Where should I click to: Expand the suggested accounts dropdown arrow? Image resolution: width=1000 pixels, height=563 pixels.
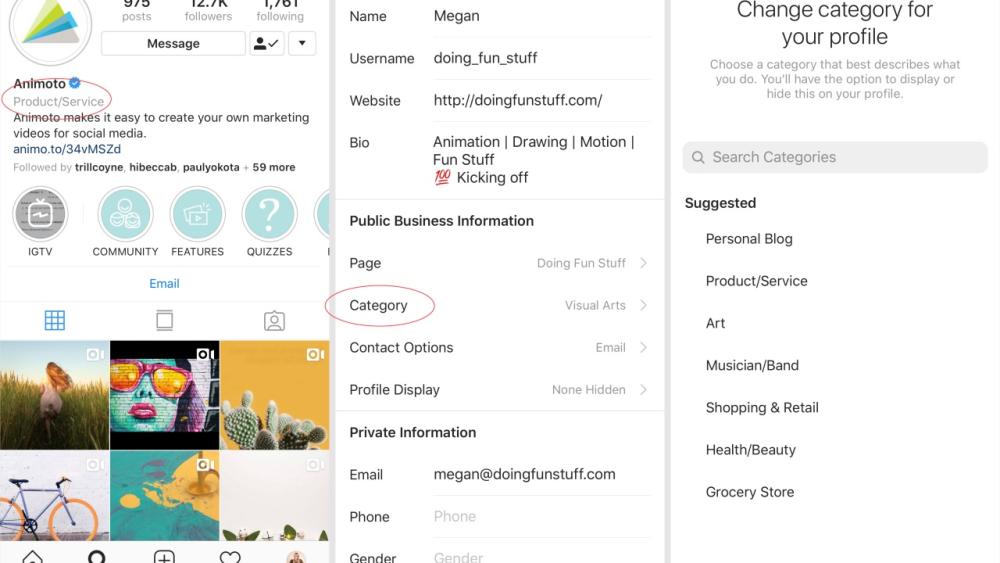(x=302, y=43)
